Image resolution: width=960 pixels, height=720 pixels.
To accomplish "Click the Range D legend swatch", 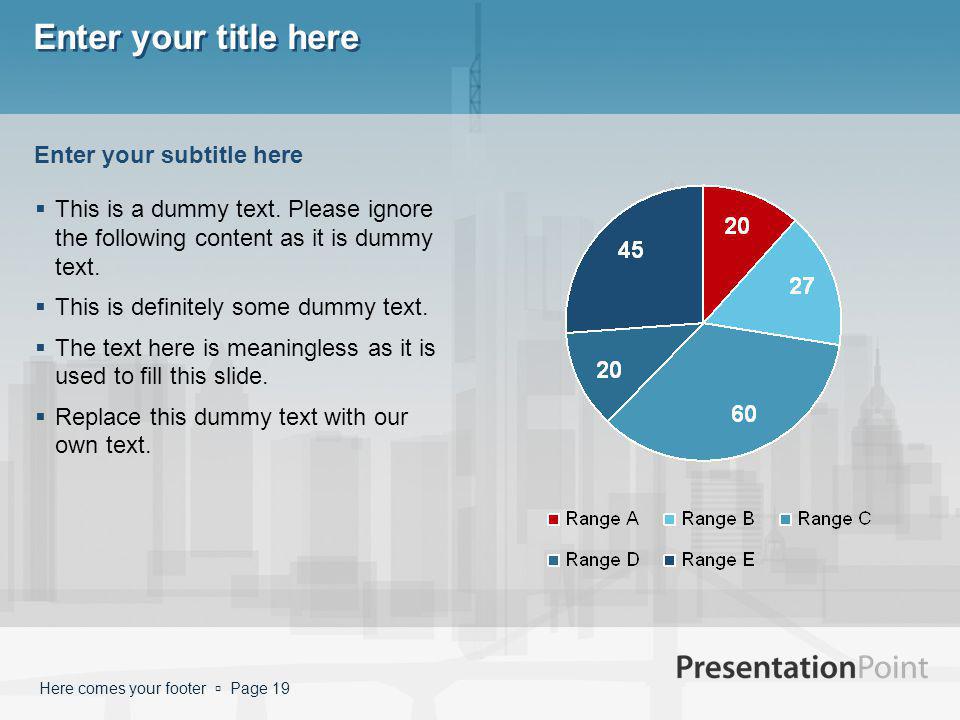I will [x=553, y=560].
